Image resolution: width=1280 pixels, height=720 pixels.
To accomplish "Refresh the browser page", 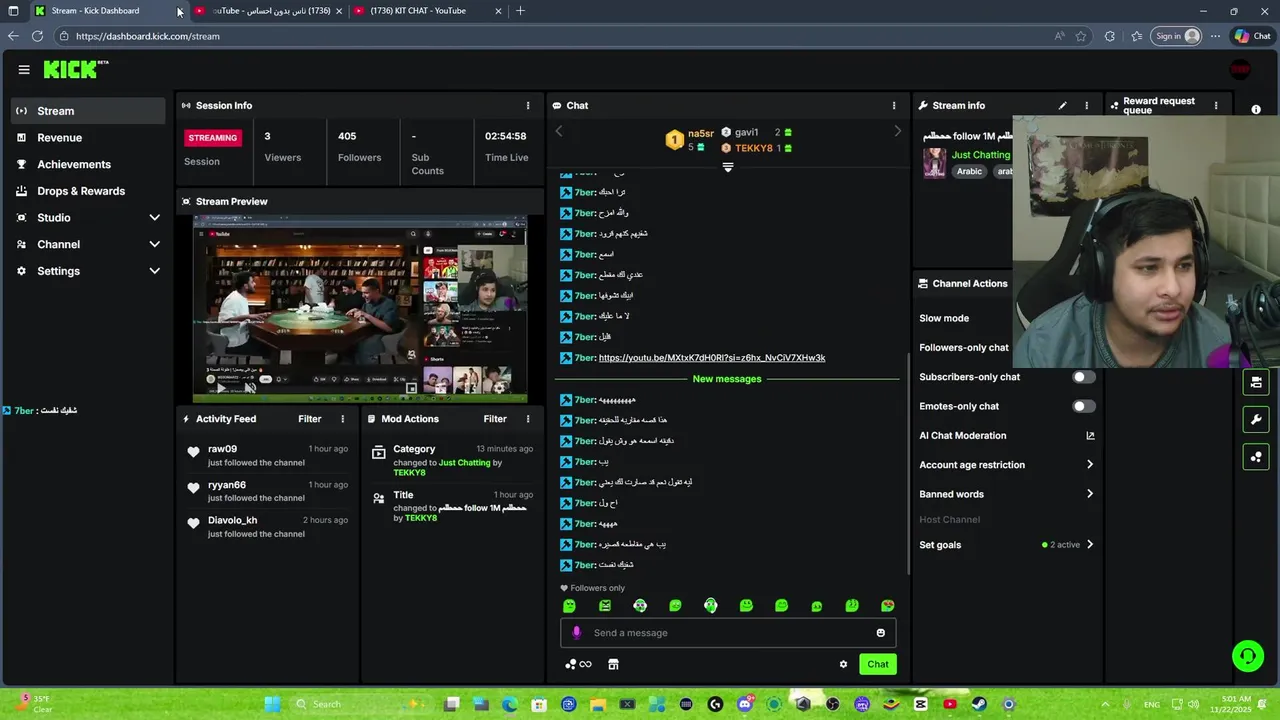I will (37, 36).
